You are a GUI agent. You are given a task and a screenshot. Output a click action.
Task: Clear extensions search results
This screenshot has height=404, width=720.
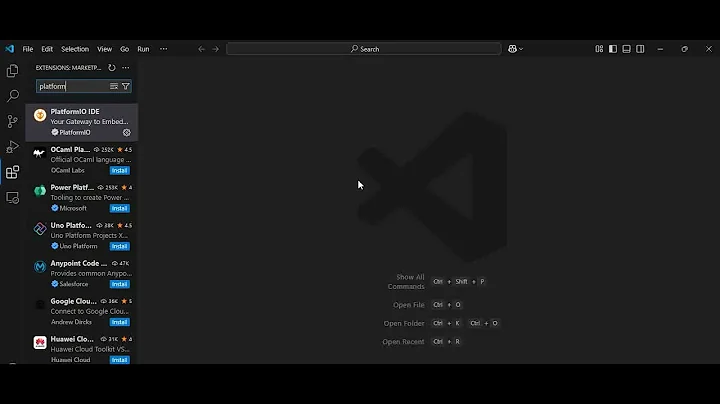pos(114,86)
